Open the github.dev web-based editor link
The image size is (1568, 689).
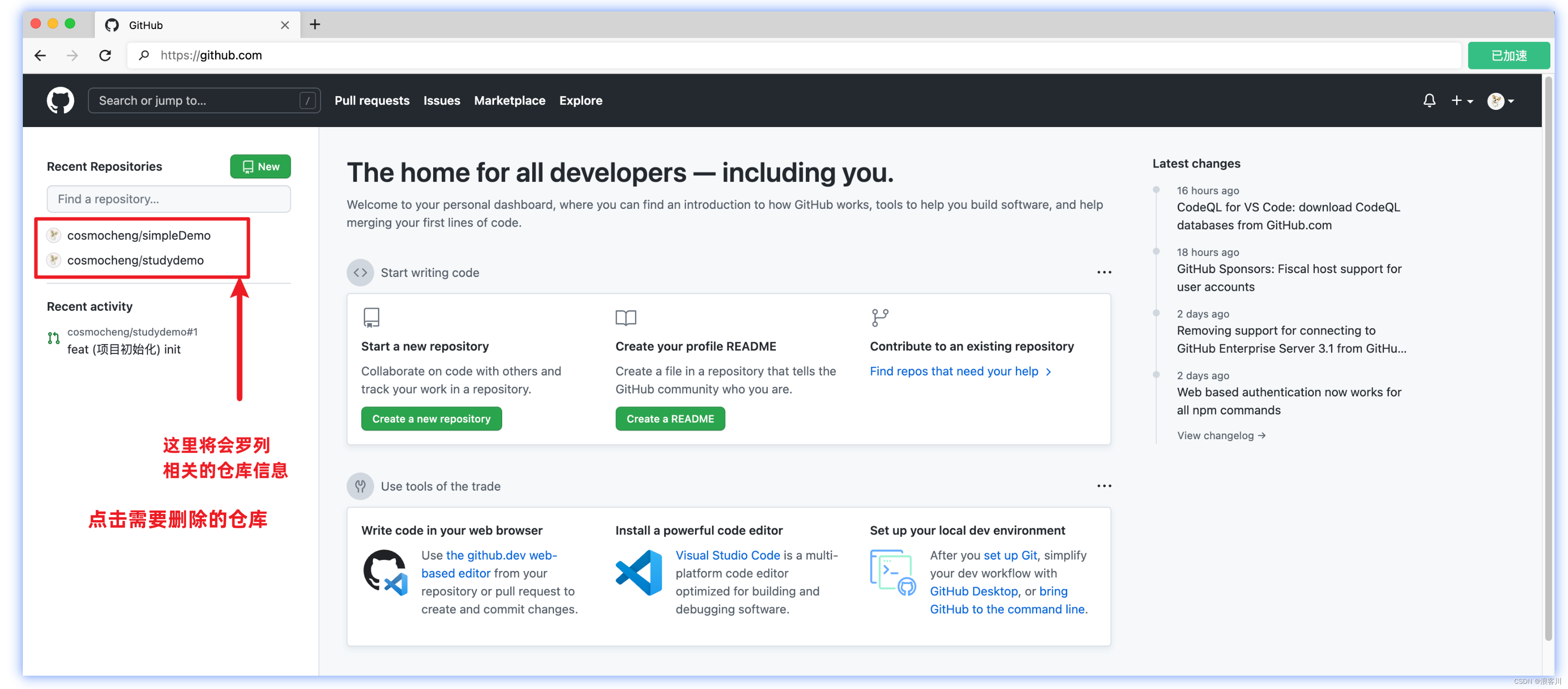click(489, 564)
